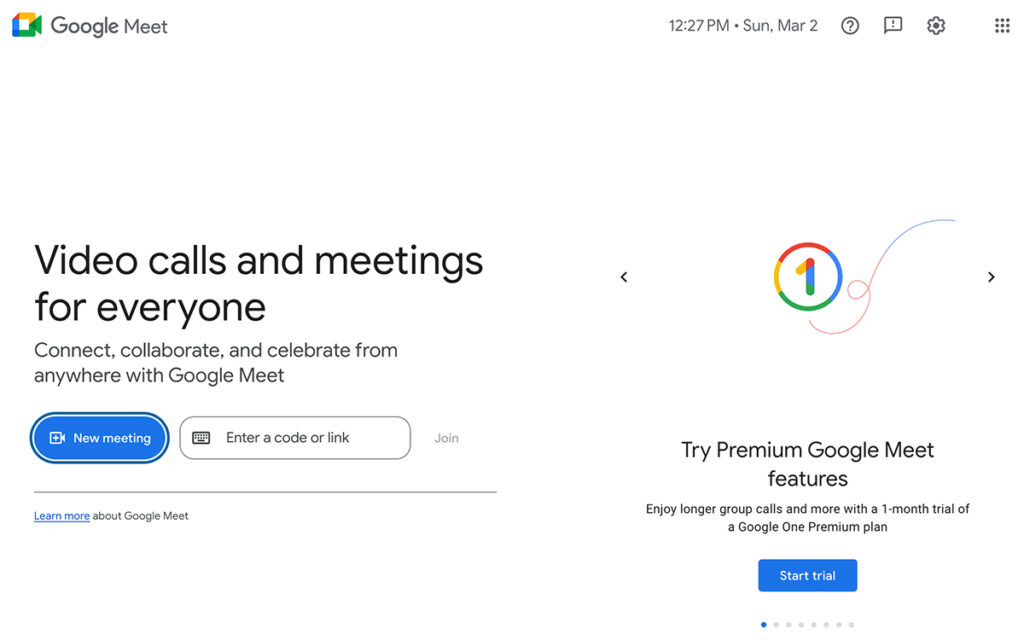Open the Help icon
The height and width of the screenshot is (640, 1024).
tap(849, 25)
